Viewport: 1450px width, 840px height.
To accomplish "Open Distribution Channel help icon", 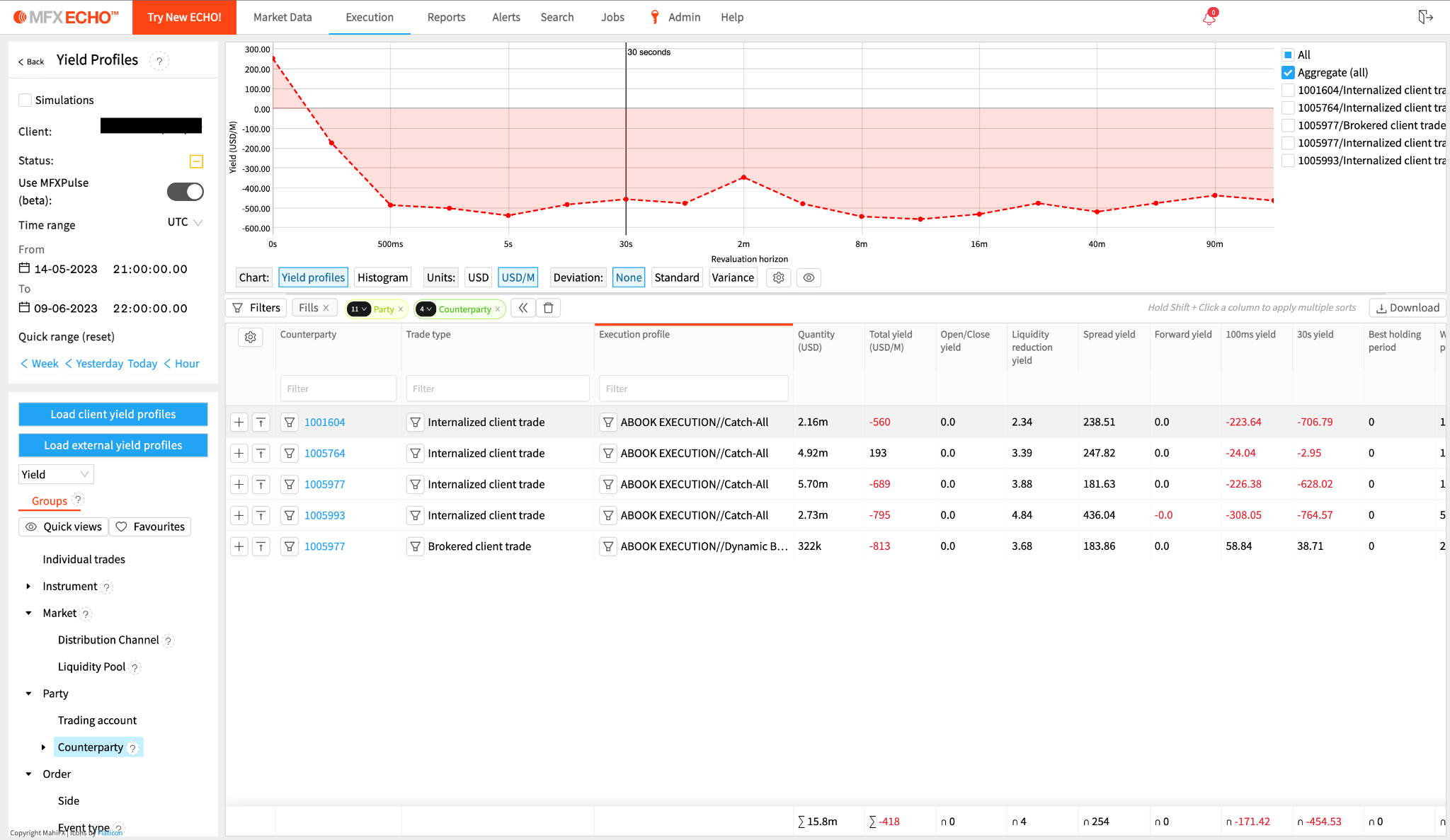I will (x=169, y=641).
